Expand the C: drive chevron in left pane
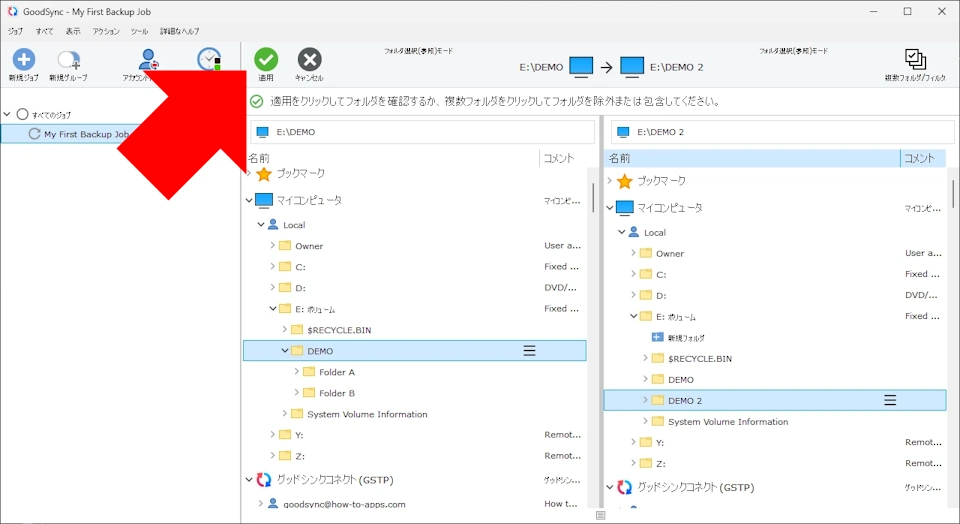 (x=272, y=266)
